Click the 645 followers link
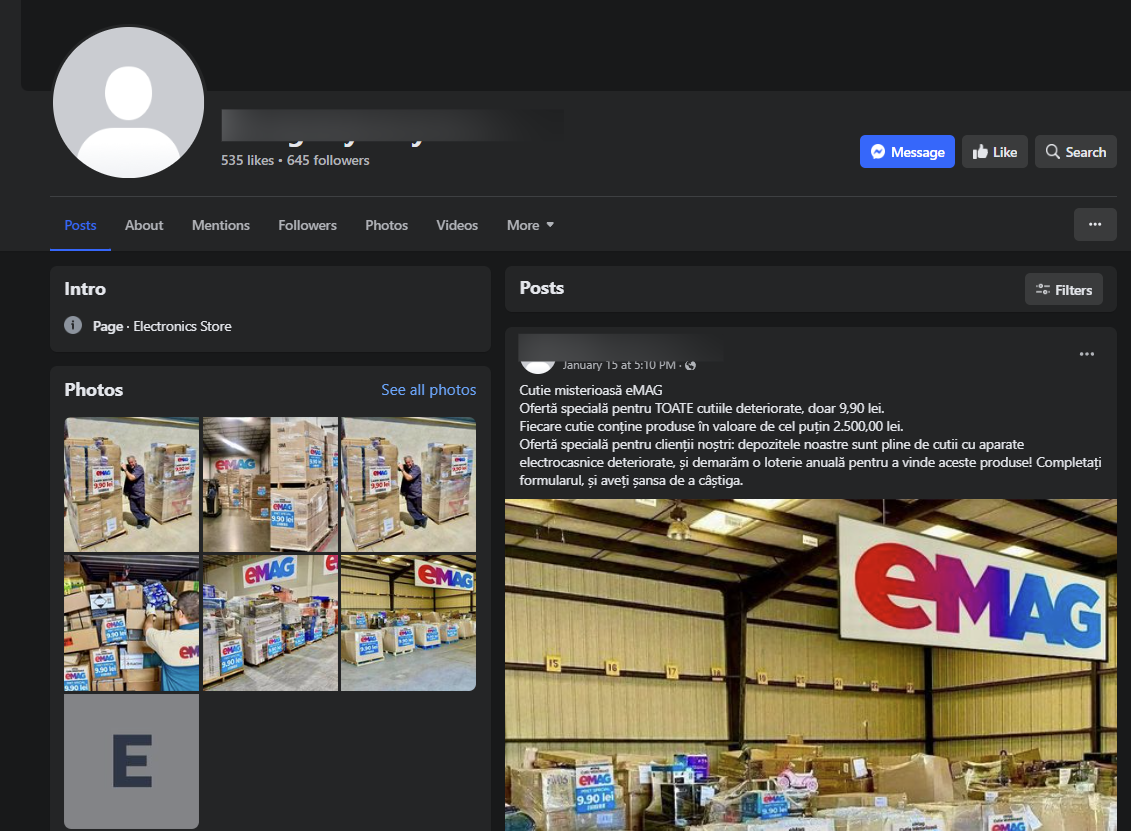The width and height of the screenshot is (1131, 831). point(328,161)
